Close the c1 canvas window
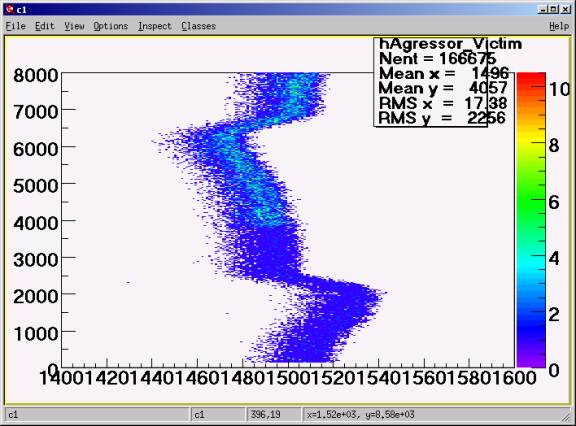The height and width of the screenshot is (426, 576). [565, 10]
